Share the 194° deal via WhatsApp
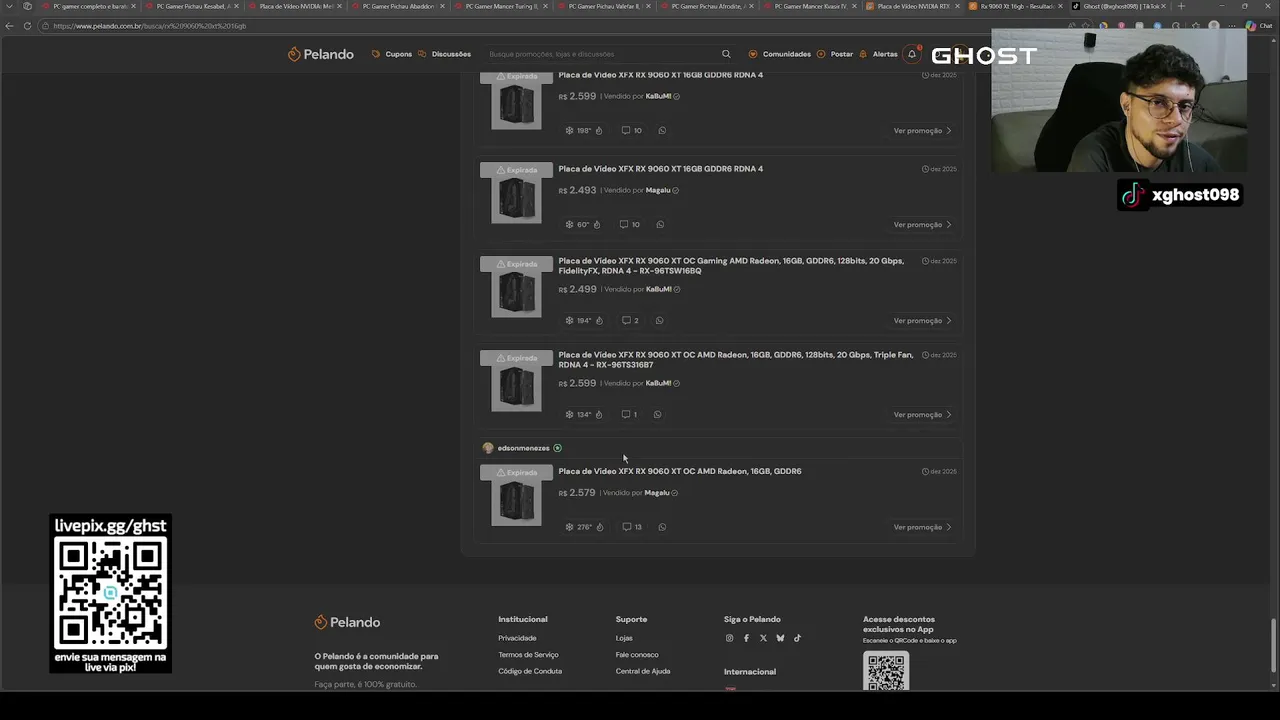Viewport: 1280px width, 720px height. coord(659,320)
